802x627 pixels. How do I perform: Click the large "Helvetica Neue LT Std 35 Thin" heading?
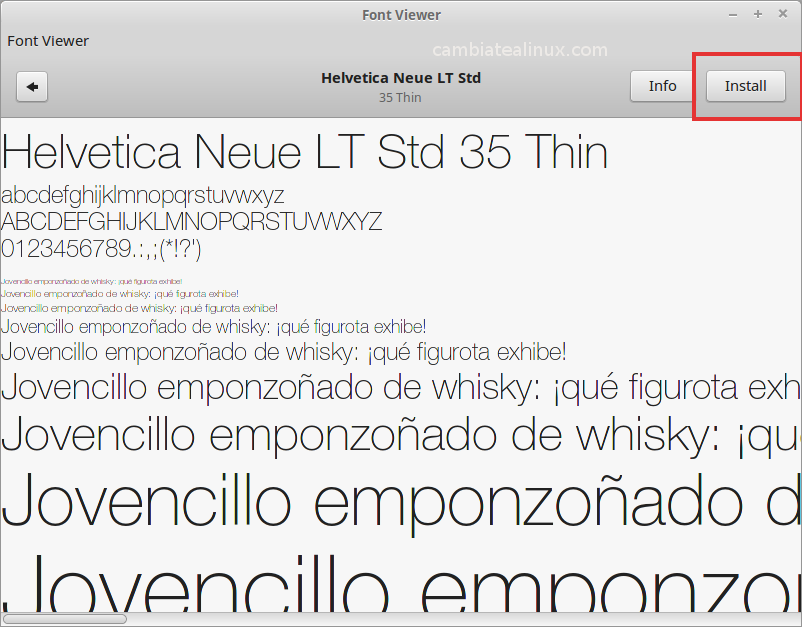[305, 151]
